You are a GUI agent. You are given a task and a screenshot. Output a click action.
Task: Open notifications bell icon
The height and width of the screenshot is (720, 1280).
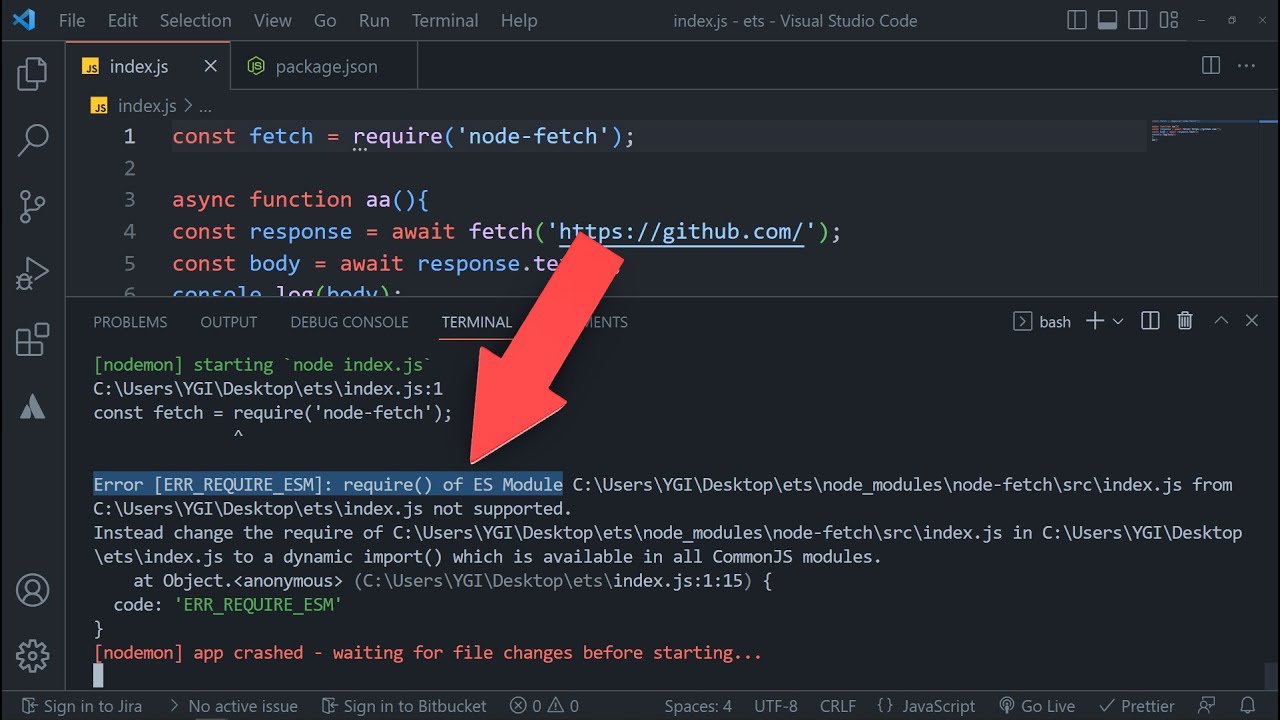tap(1247, 706)
